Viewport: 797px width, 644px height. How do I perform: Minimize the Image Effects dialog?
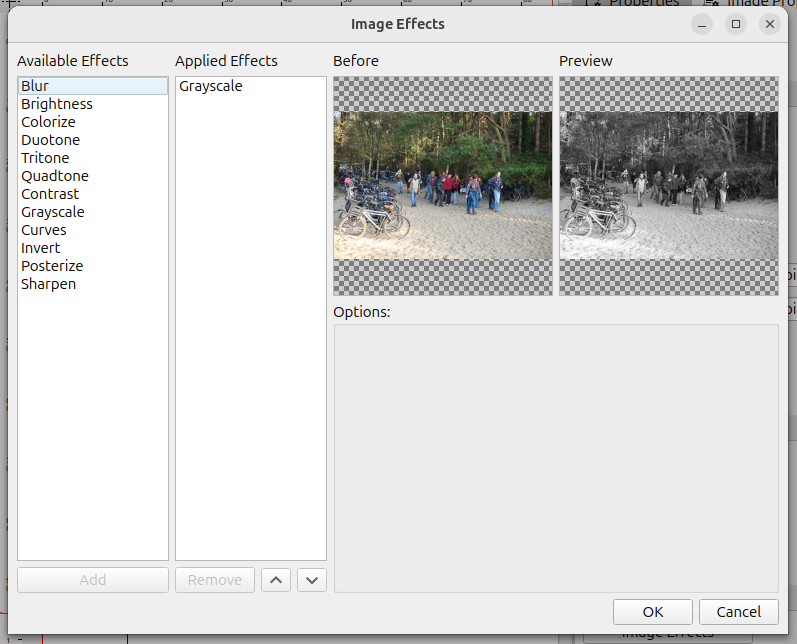(702, 24)
